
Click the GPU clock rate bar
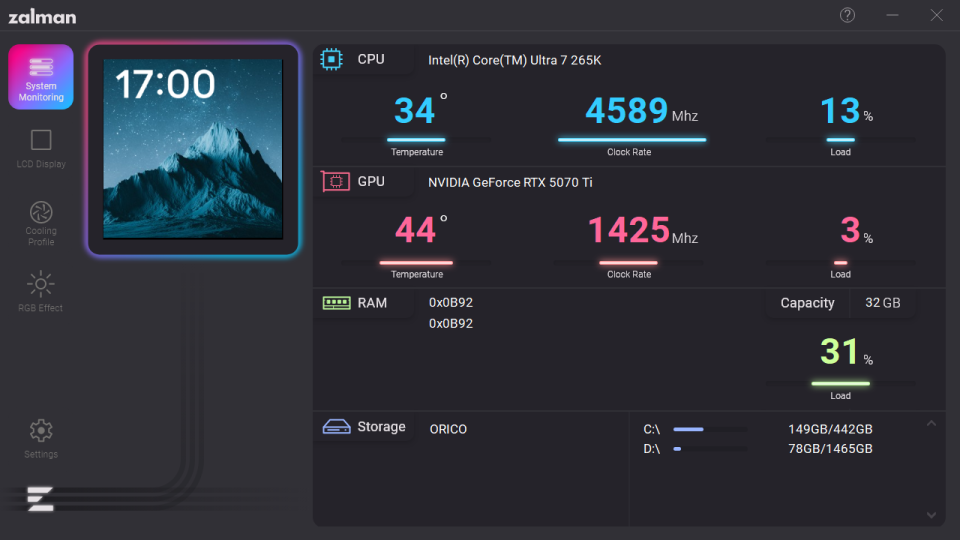pos(629,263)
